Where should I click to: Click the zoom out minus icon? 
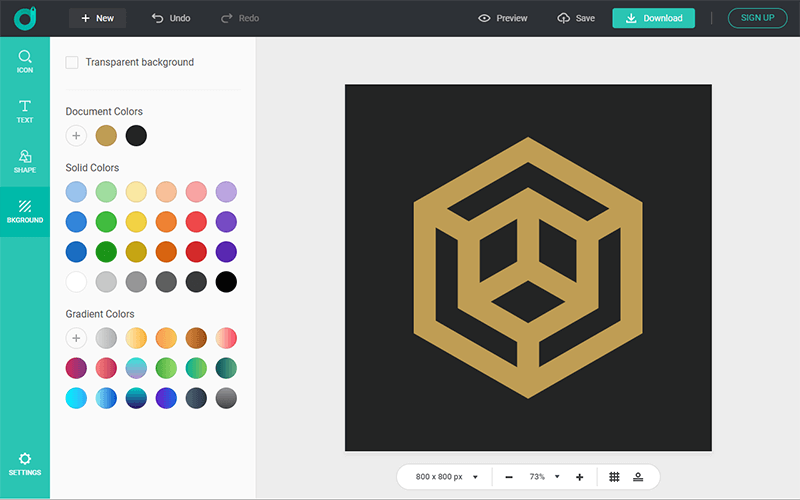pyautogui.click(x=509, y=477)
